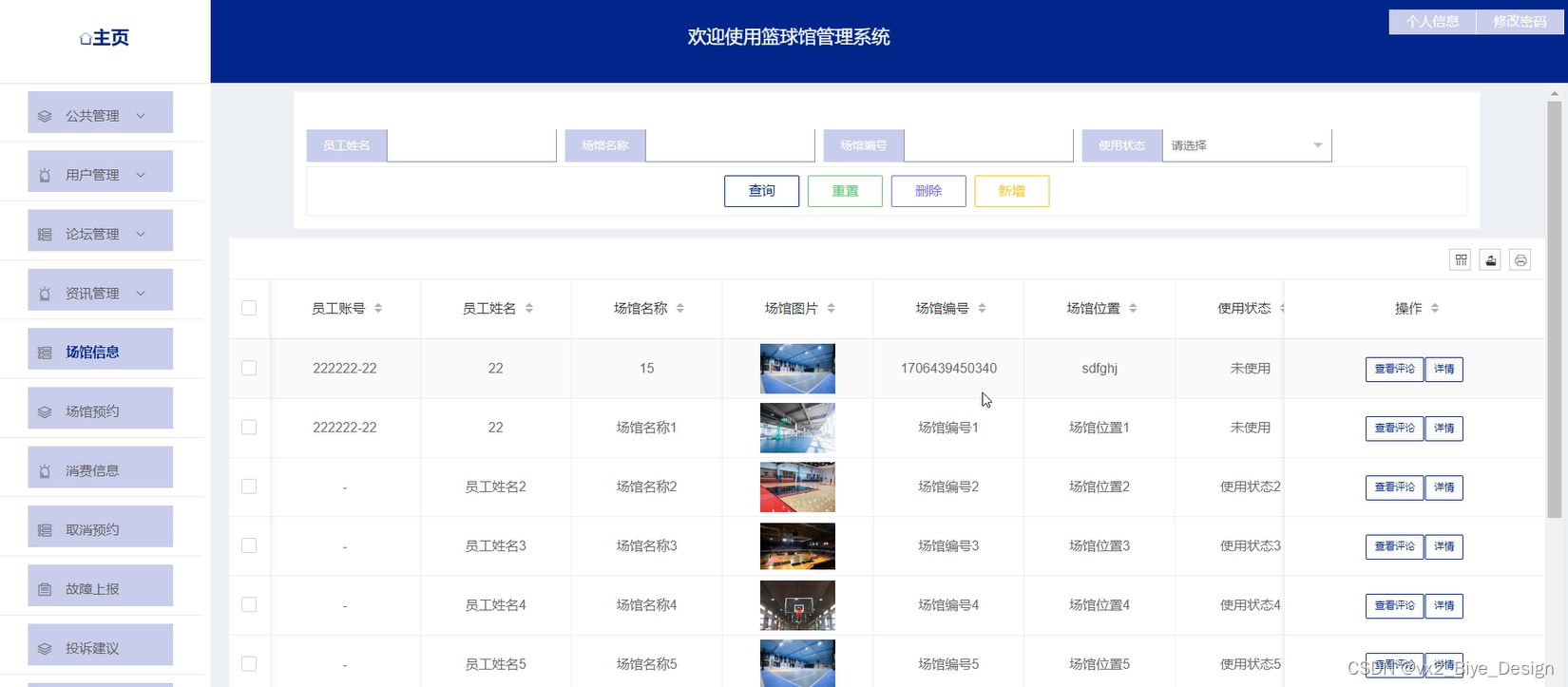View comments for 场馆名称3 row

click(x=1394, y=546)
